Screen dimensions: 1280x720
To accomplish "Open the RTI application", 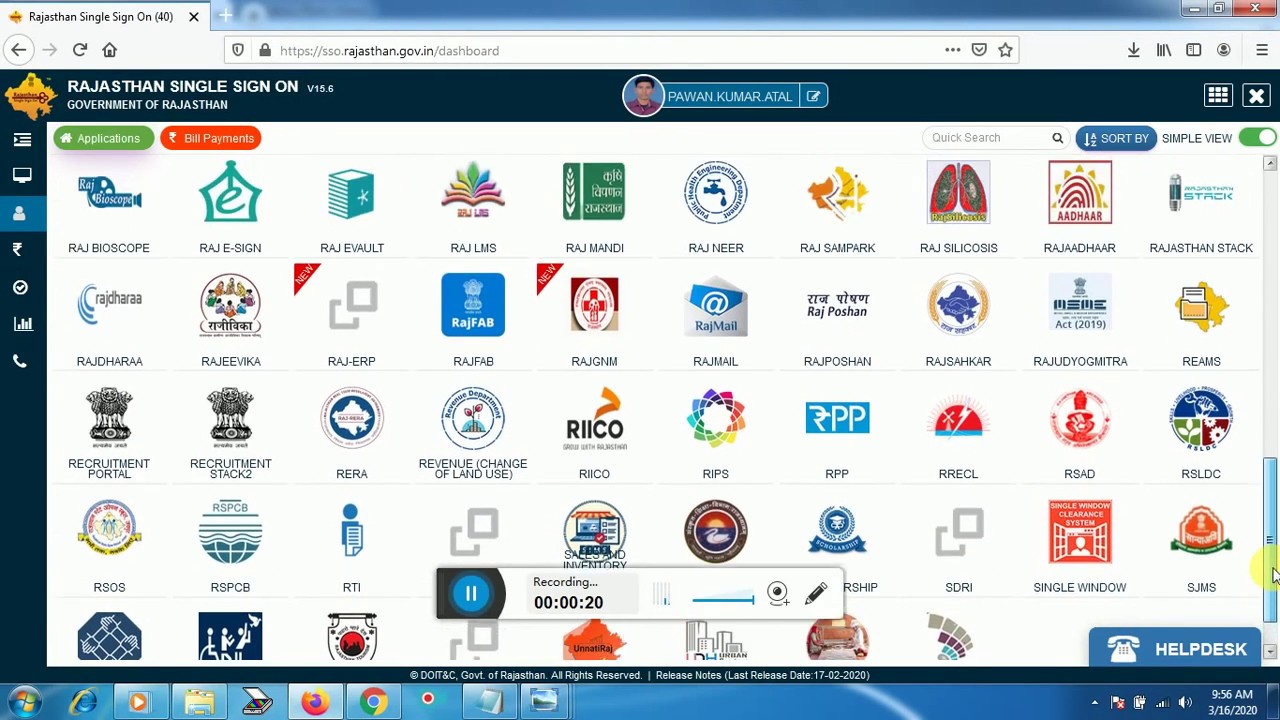I will [x=351, y=531].
